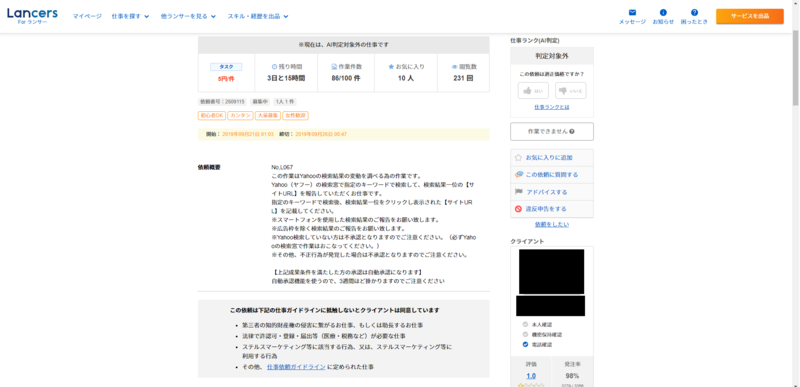
Task: Click the star icon beside お気に入り stat
Action: tap(391, 67)
